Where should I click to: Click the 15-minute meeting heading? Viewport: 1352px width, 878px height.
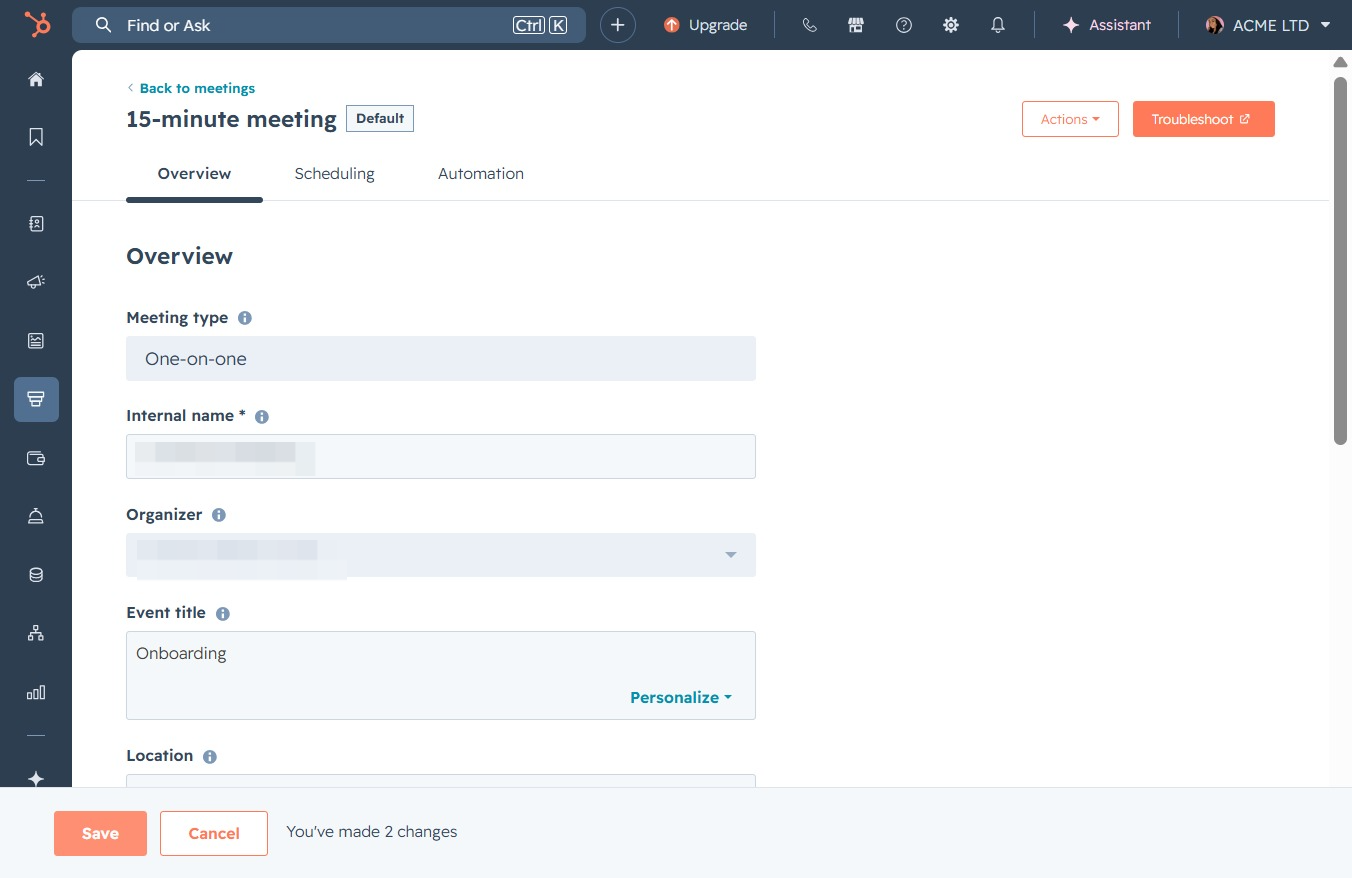(231, 119)
